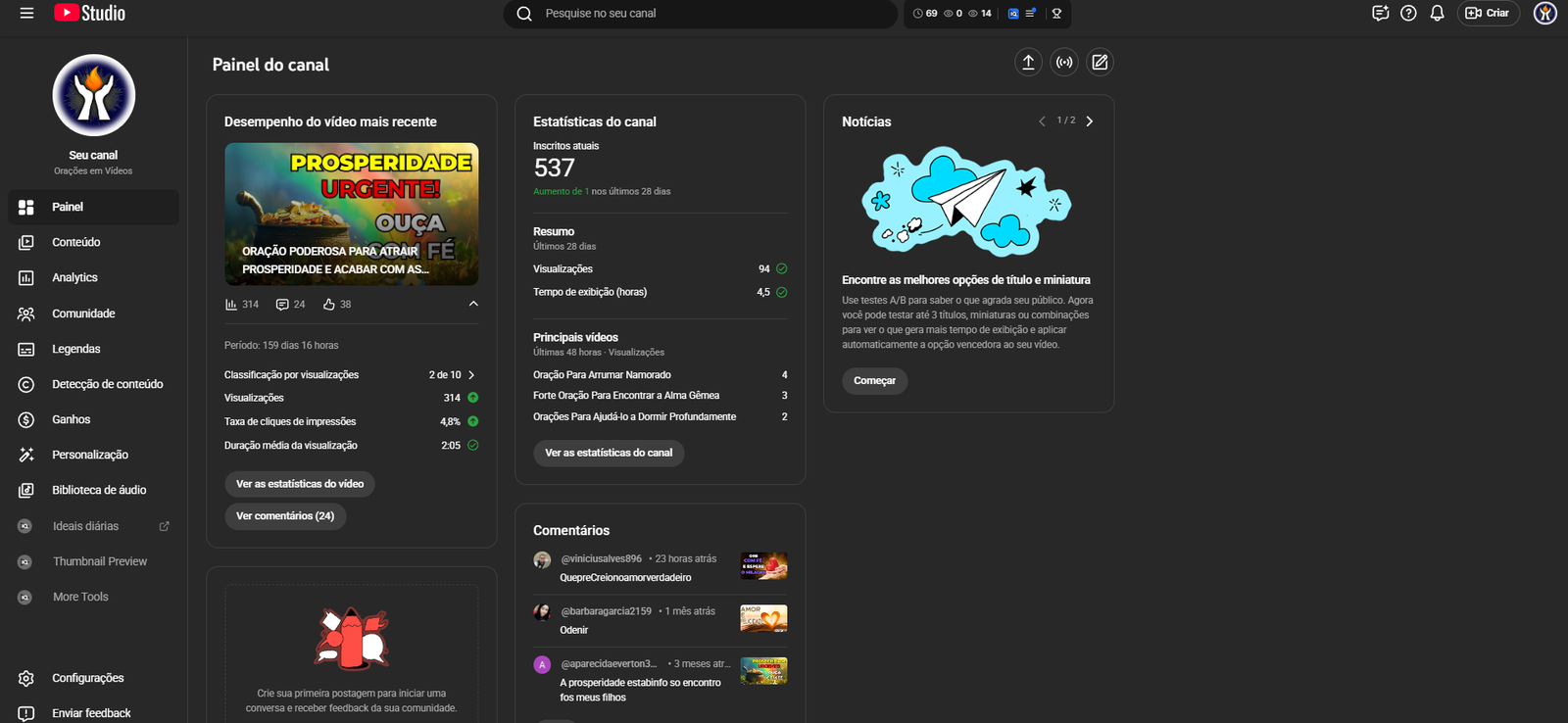Viewport: 1568px width, 723px height.
Task: Go to next news item
Action: click(x=1089, y=121)
